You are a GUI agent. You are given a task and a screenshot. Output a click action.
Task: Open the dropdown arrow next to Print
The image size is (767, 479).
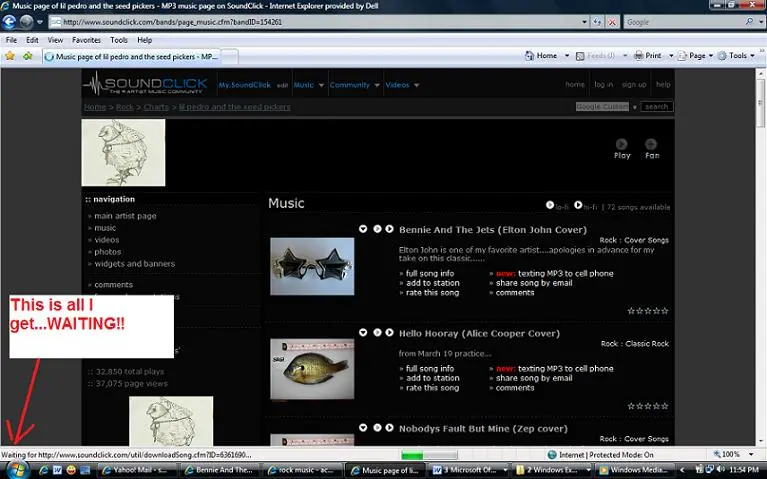click(x=671, y=56)
